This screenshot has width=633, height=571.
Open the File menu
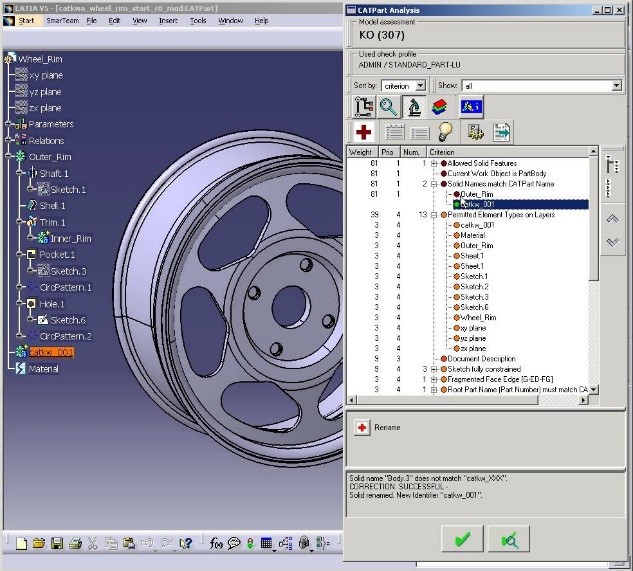tap(92, 21)
